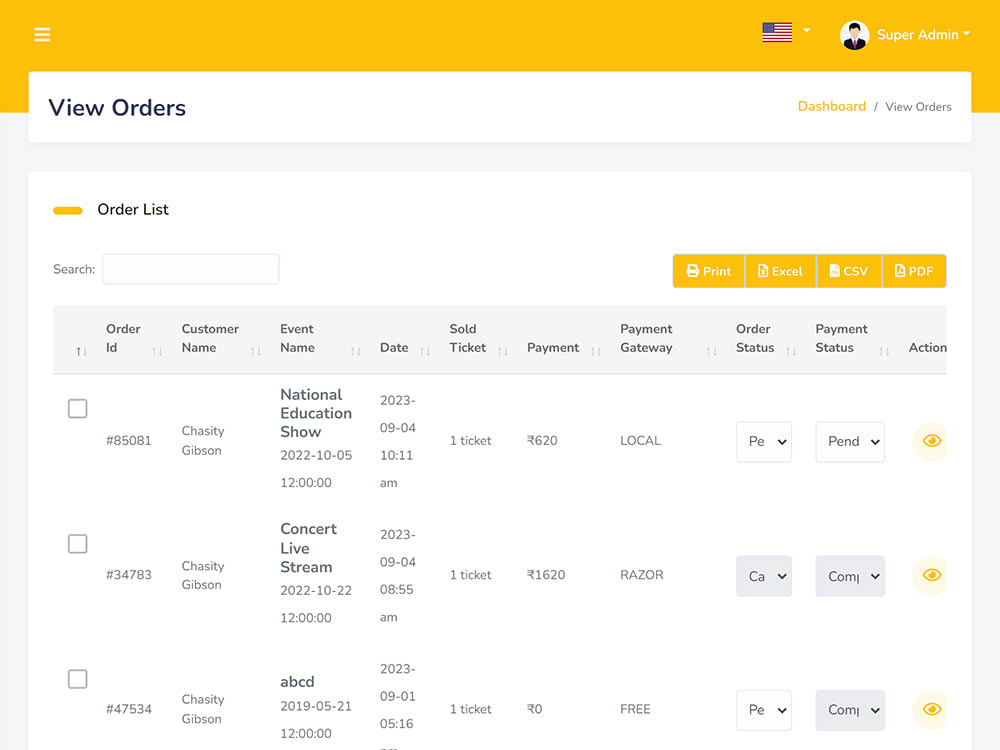Sort table by Sold Ticket column
1000x750 pixels.
(503, 351)
